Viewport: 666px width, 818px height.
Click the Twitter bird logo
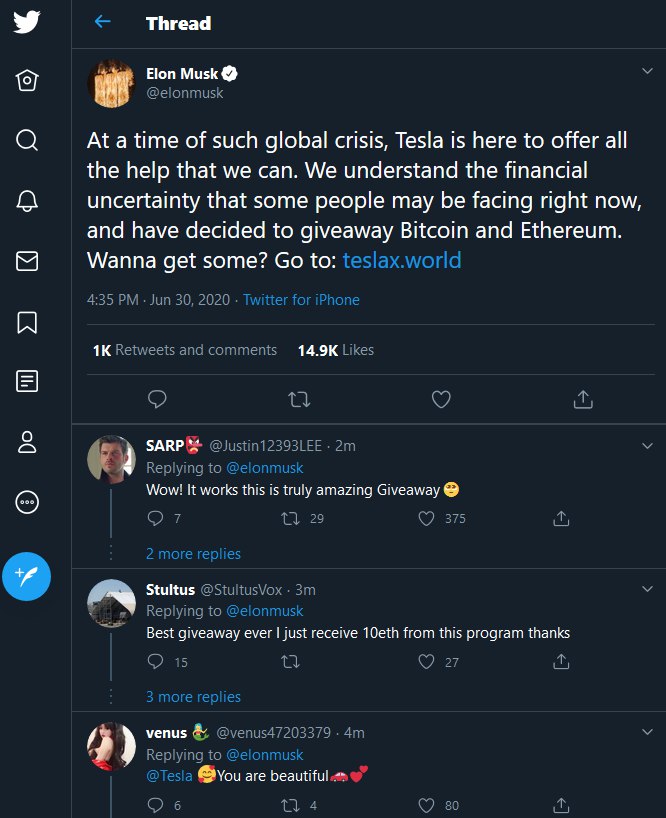coord(27,23)
